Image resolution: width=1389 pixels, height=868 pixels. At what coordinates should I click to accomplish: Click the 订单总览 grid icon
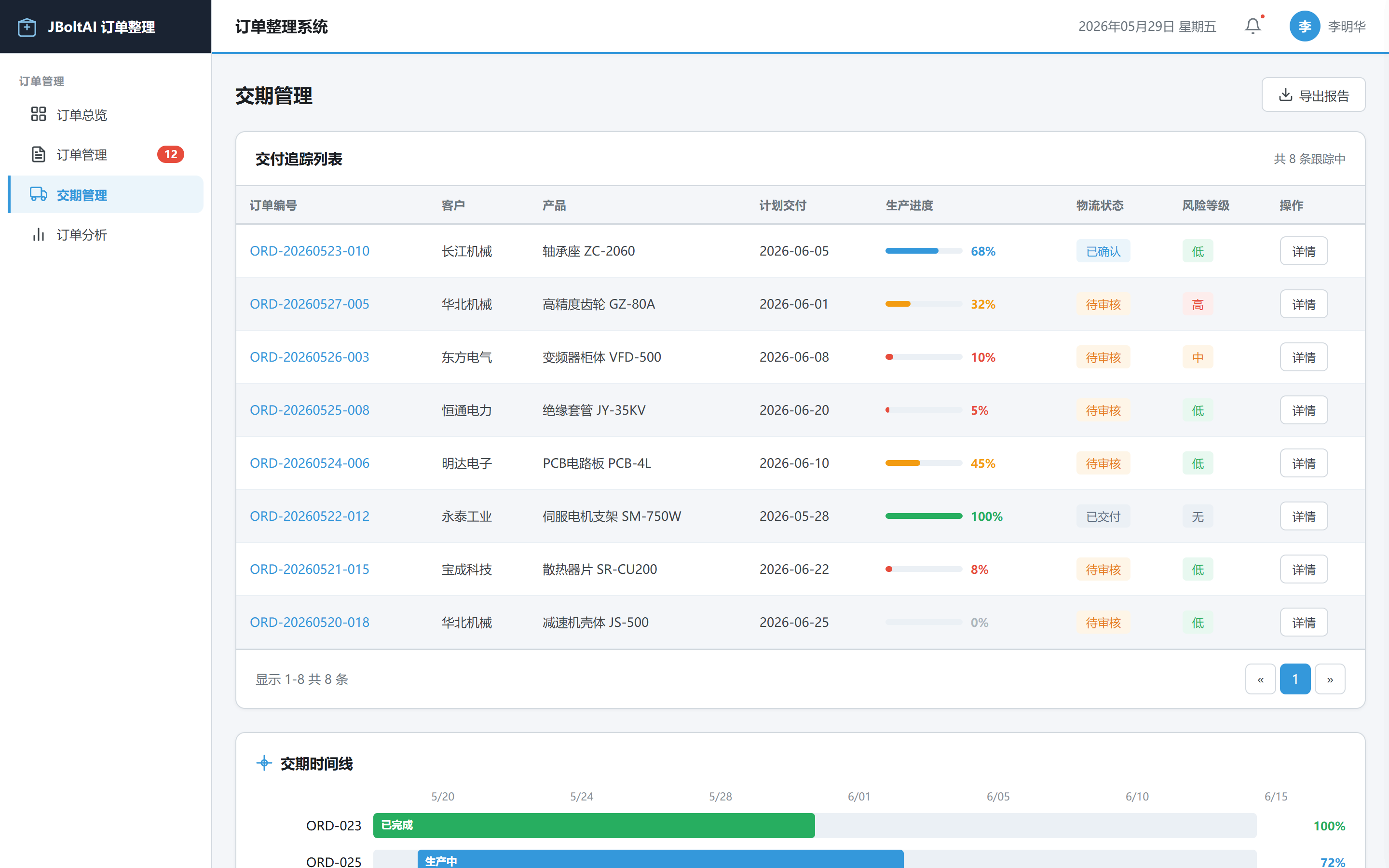click(x=39, y=114)
